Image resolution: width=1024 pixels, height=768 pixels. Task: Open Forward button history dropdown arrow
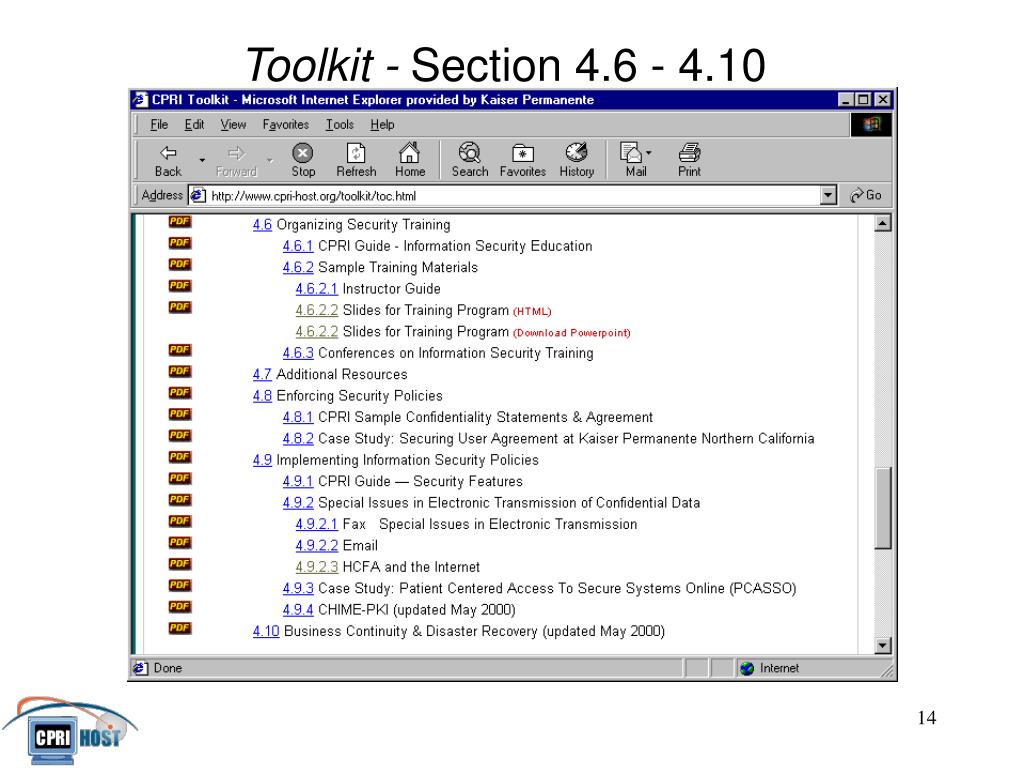click(x=270, y=160)
